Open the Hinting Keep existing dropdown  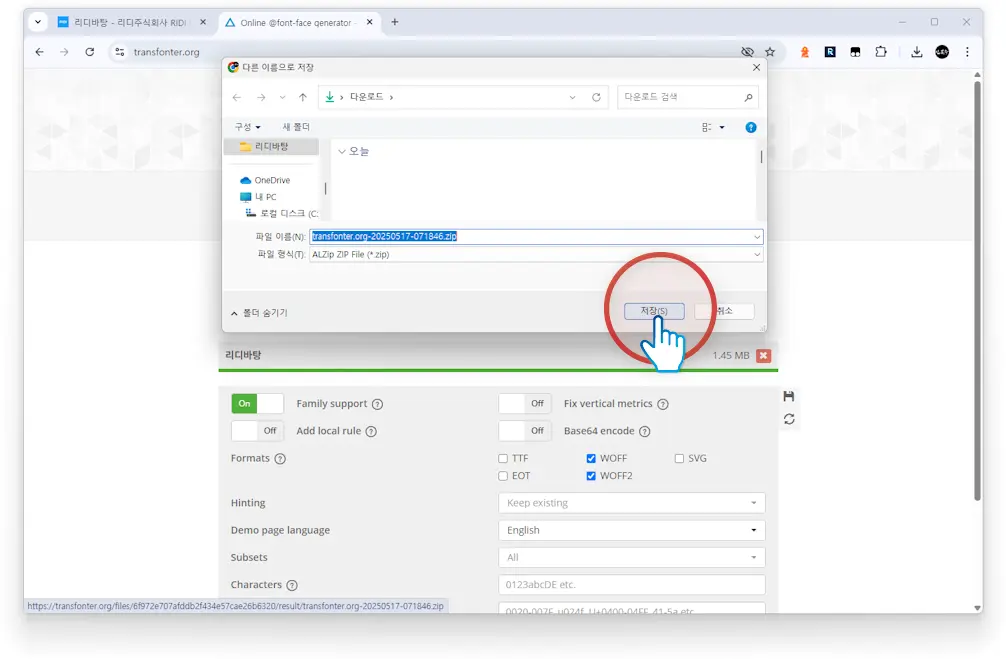tap(631, 503)
